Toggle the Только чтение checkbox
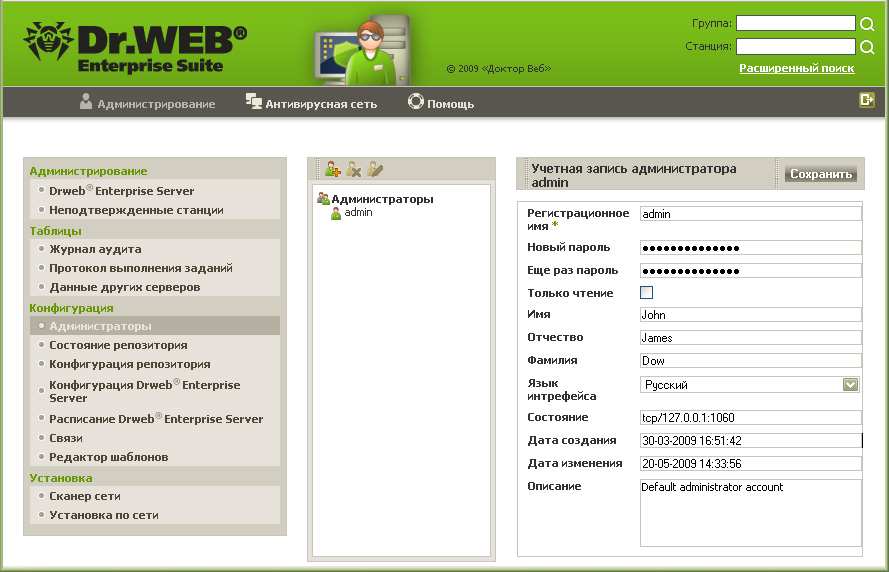This screenshot has width=889, height=572. coord(646,293)
